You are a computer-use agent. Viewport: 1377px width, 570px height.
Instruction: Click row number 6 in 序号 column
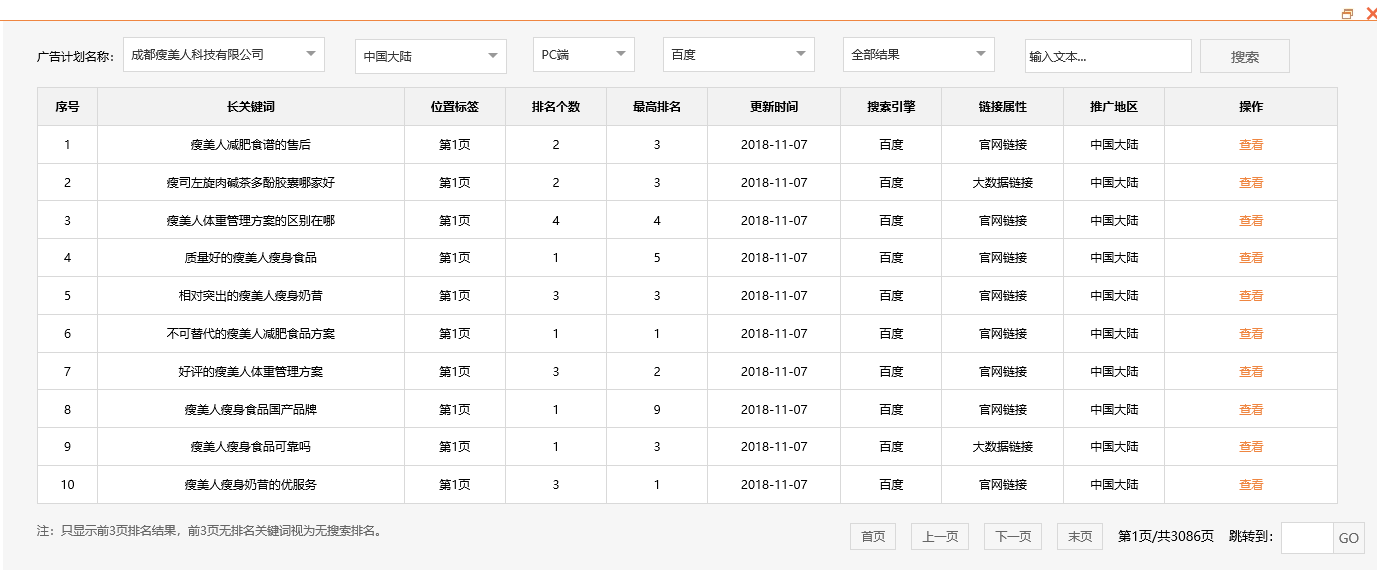(67, 333)
